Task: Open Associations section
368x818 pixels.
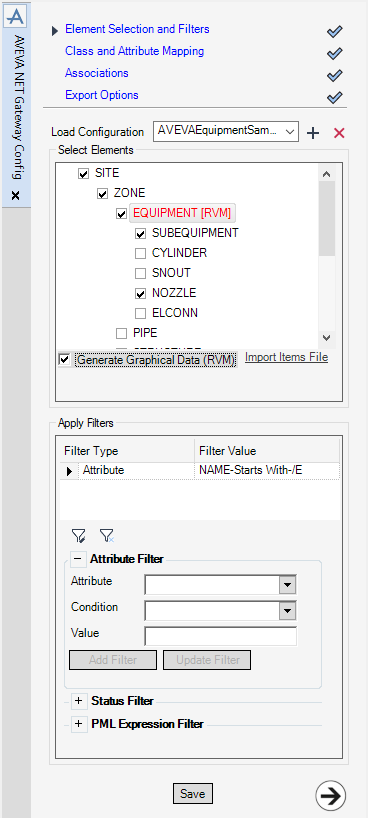Action: (x=97, y=73)
